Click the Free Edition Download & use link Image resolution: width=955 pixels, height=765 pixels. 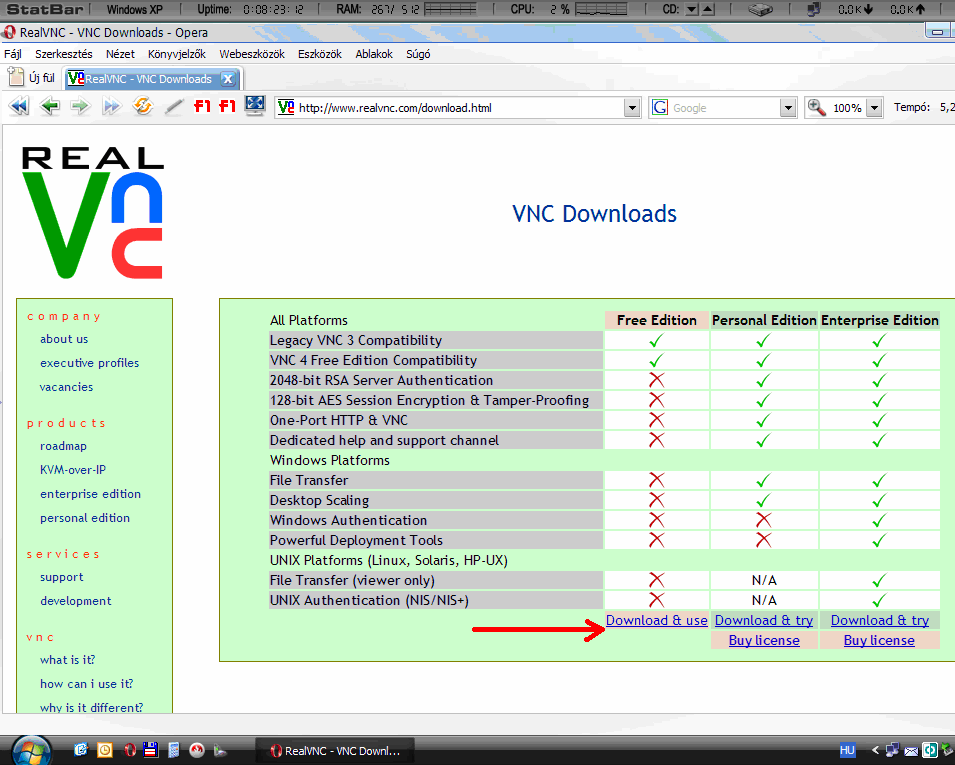pyautogui.click(x=657, y=620)
